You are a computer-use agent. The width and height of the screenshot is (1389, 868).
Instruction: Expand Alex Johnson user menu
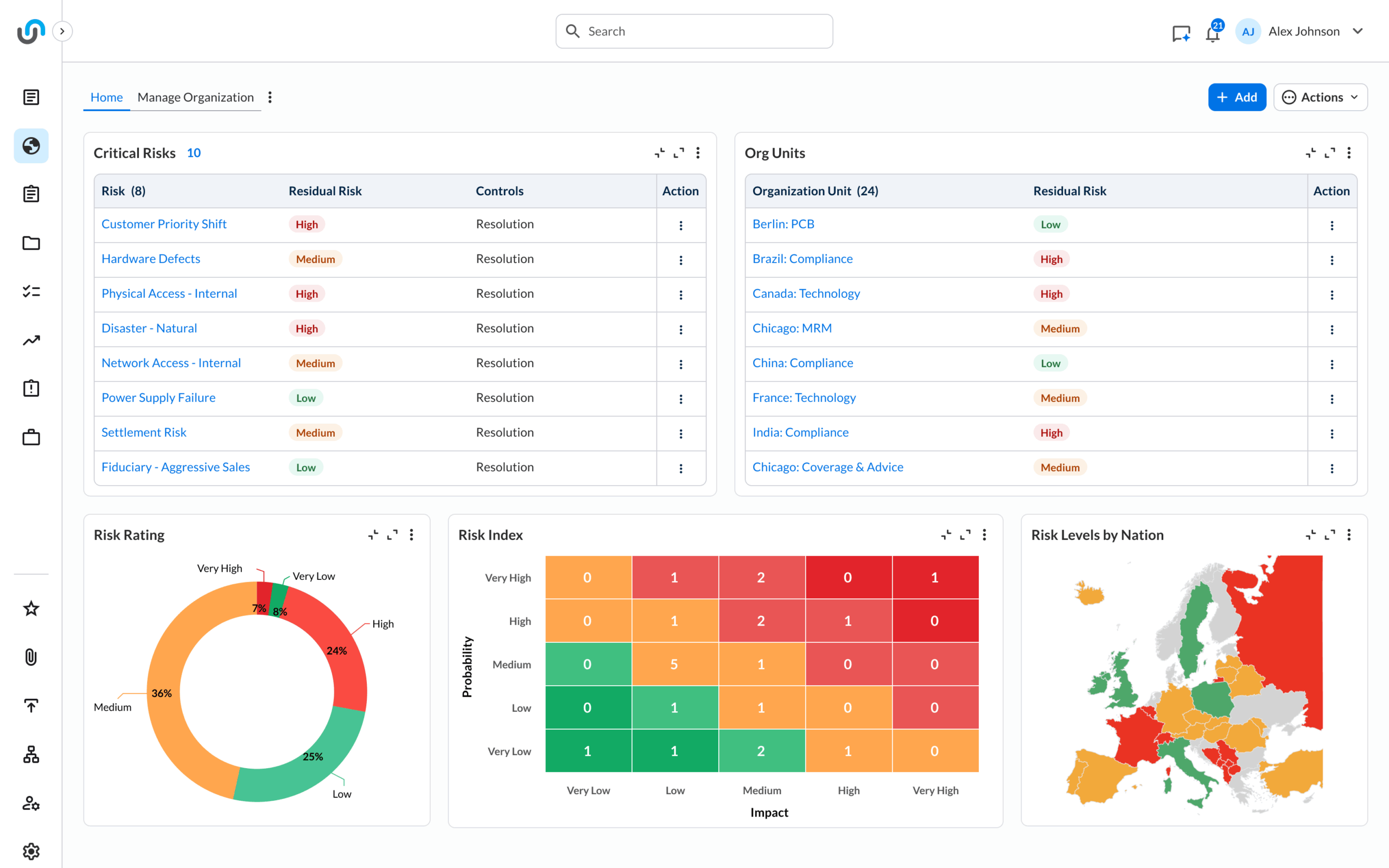[1358, 31]
